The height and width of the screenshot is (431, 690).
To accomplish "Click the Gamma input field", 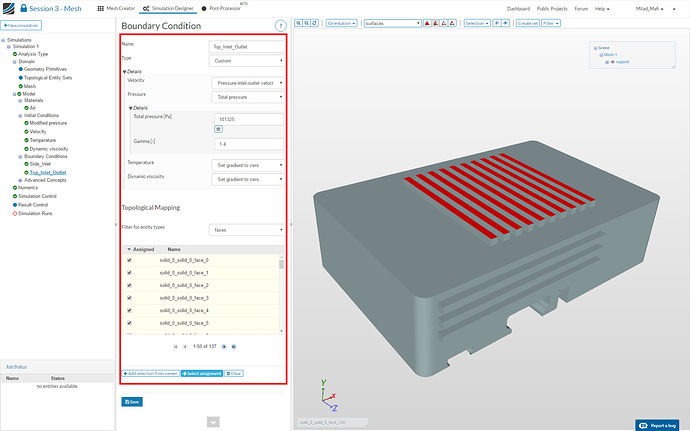I will pyautogui.click(x=248, y=144).
